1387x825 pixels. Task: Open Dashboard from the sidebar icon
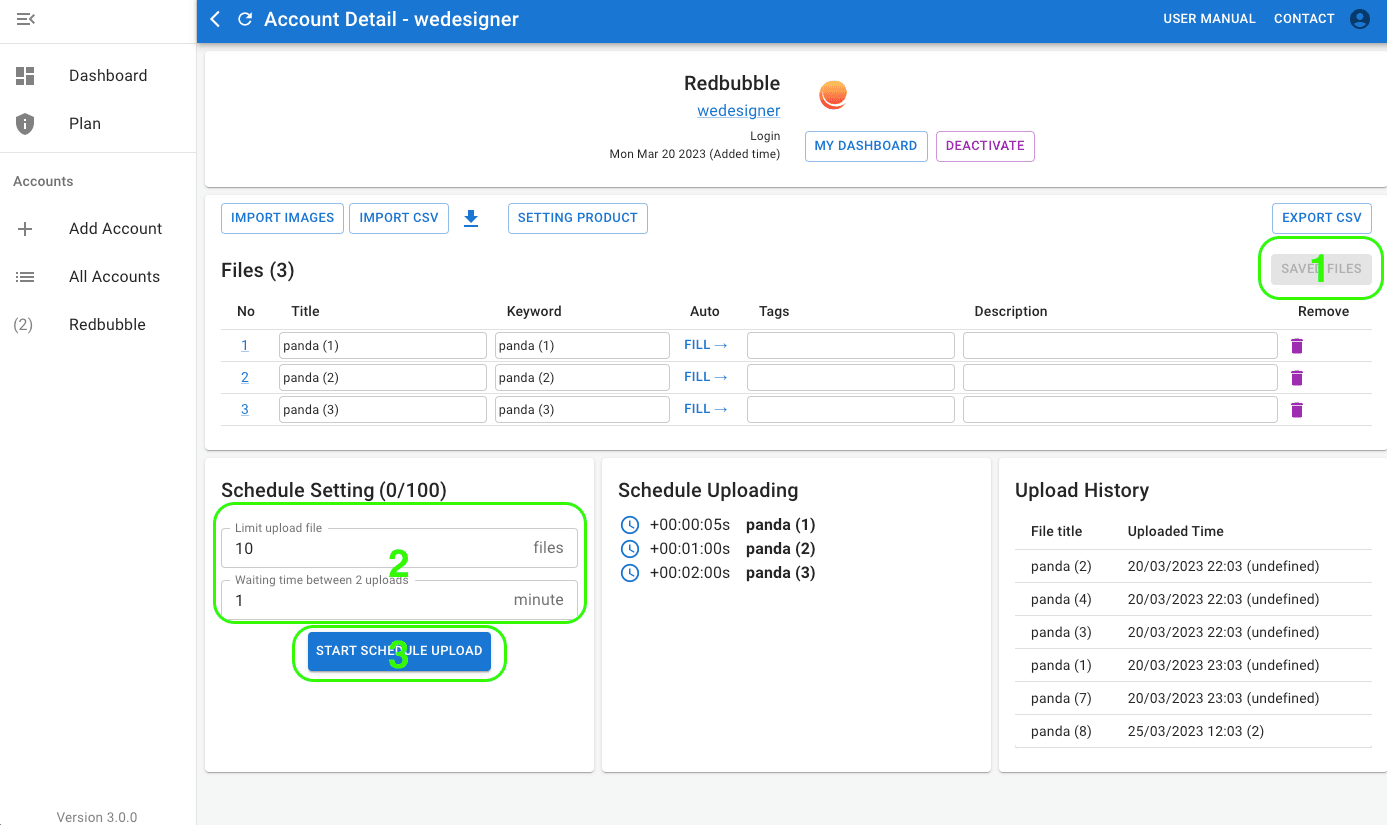[25, 75]
